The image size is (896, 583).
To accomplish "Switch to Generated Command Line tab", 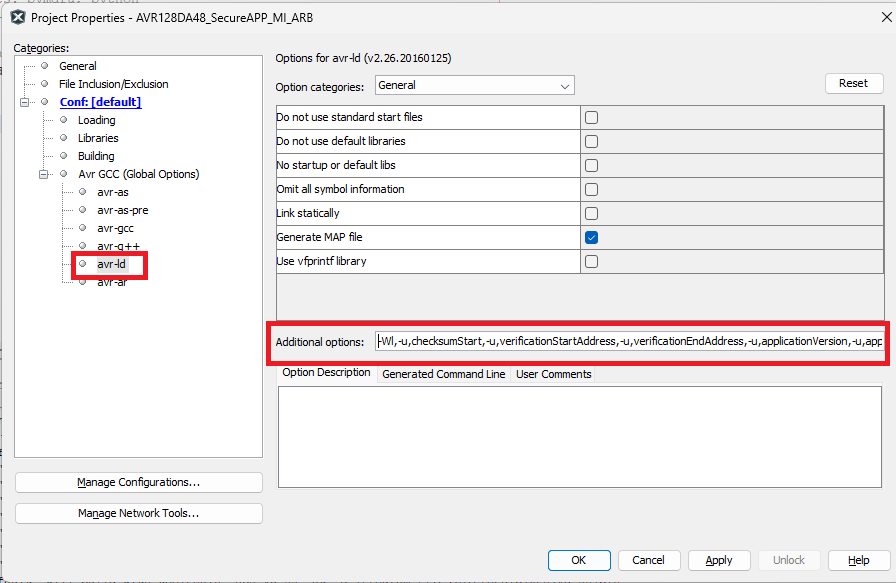I will click(x=443, y=374).
